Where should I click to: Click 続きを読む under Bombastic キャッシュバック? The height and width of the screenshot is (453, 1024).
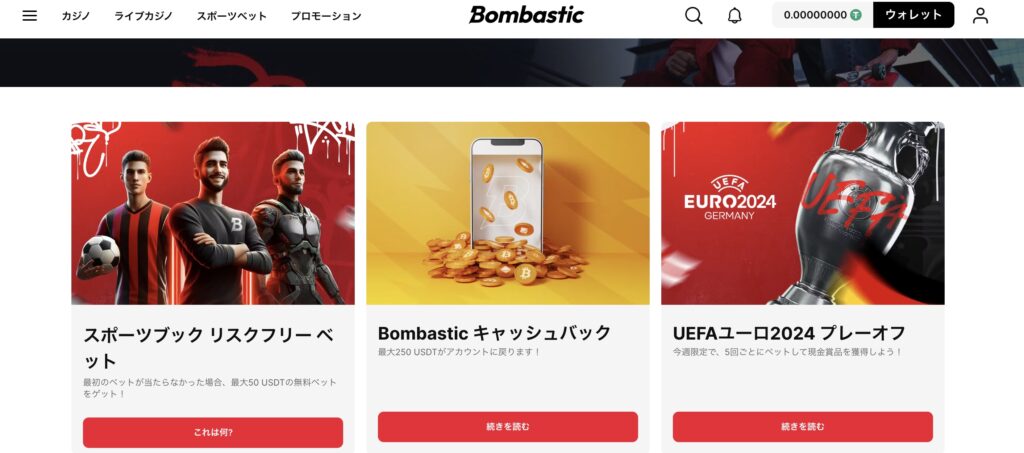[x=507, y=427]
